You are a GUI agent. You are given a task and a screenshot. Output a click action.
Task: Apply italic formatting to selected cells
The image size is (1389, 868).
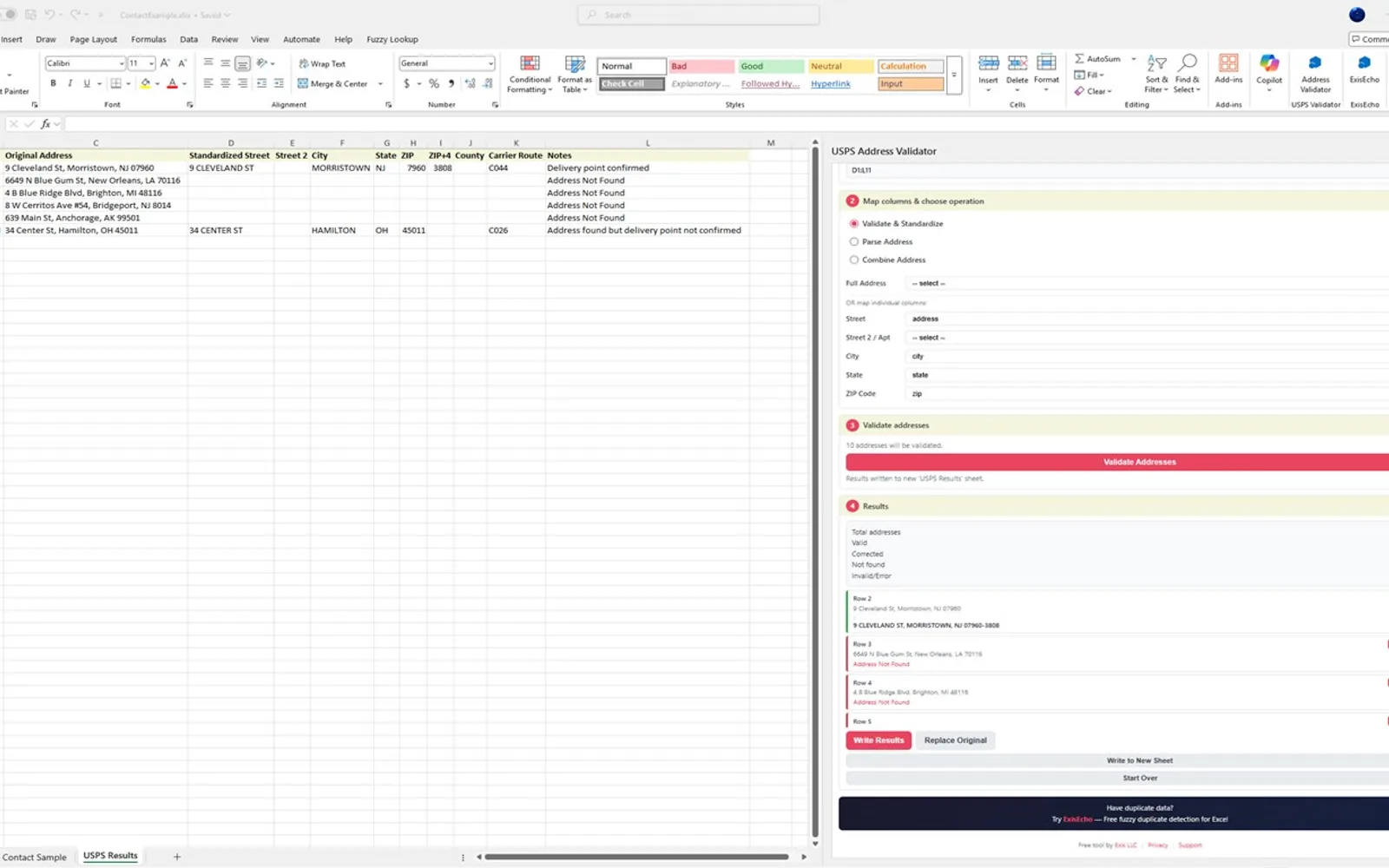tap(69, 83)
